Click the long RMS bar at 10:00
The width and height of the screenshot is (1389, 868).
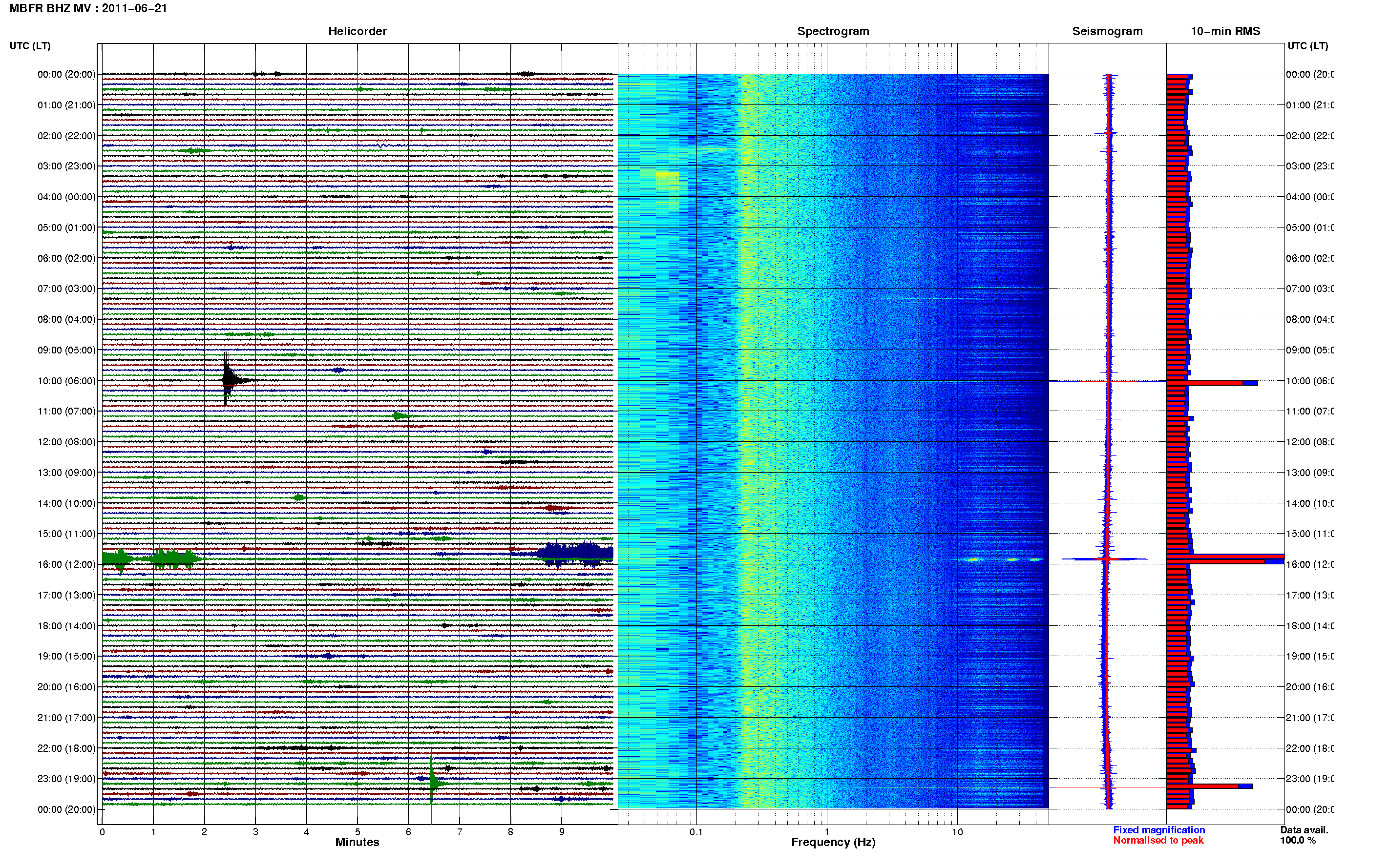(x=1212, y=383)
